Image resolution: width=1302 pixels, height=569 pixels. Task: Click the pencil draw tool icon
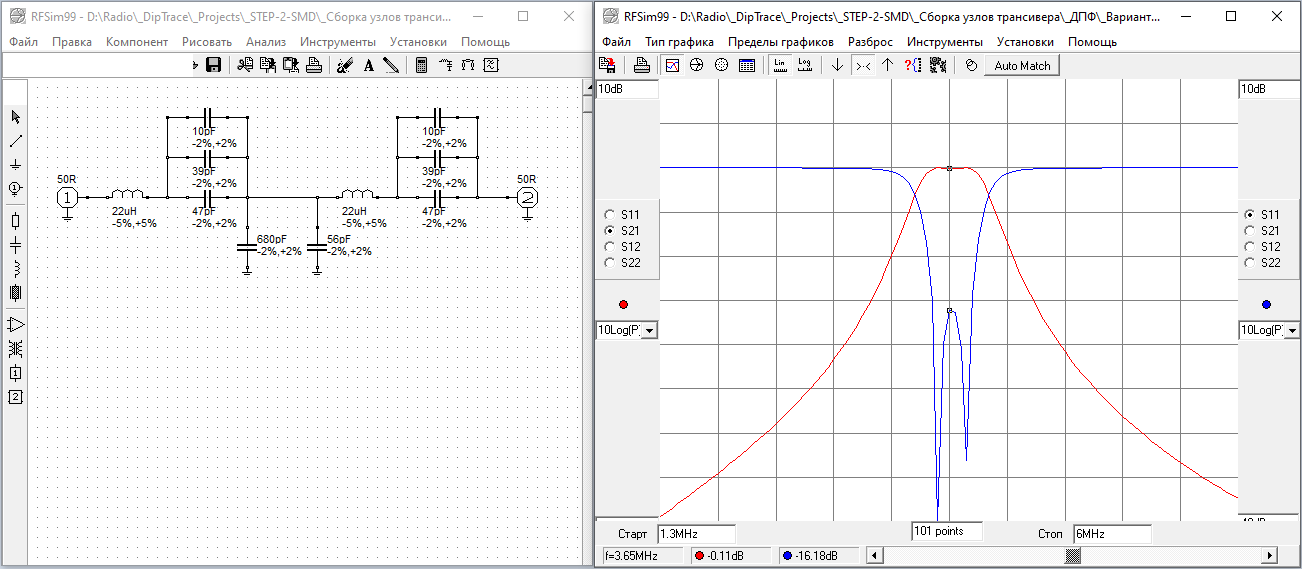pyautogui.click(x=391, y=65)
